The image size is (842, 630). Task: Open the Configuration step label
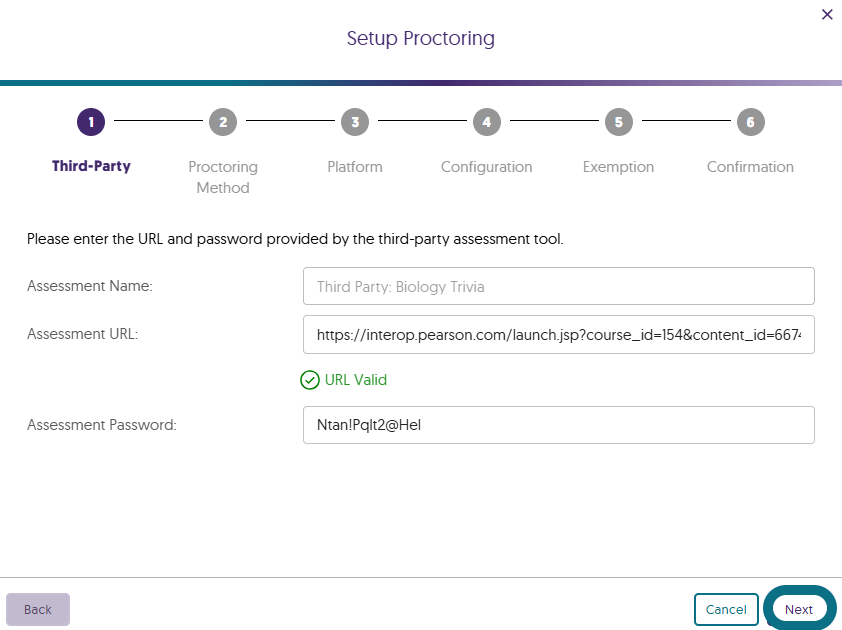pos(487,167)
